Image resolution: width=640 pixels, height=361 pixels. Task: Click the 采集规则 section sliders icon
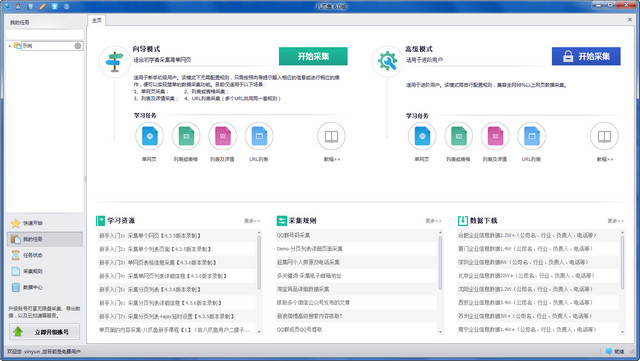(x=282, y=221)
